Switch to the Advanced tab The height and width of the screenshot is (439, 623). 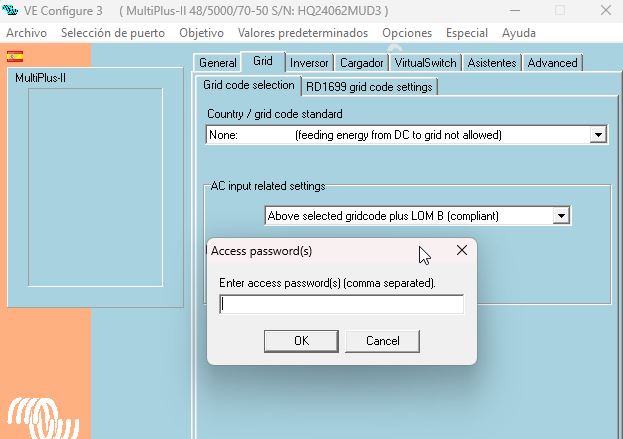click(x=552, y=63)
